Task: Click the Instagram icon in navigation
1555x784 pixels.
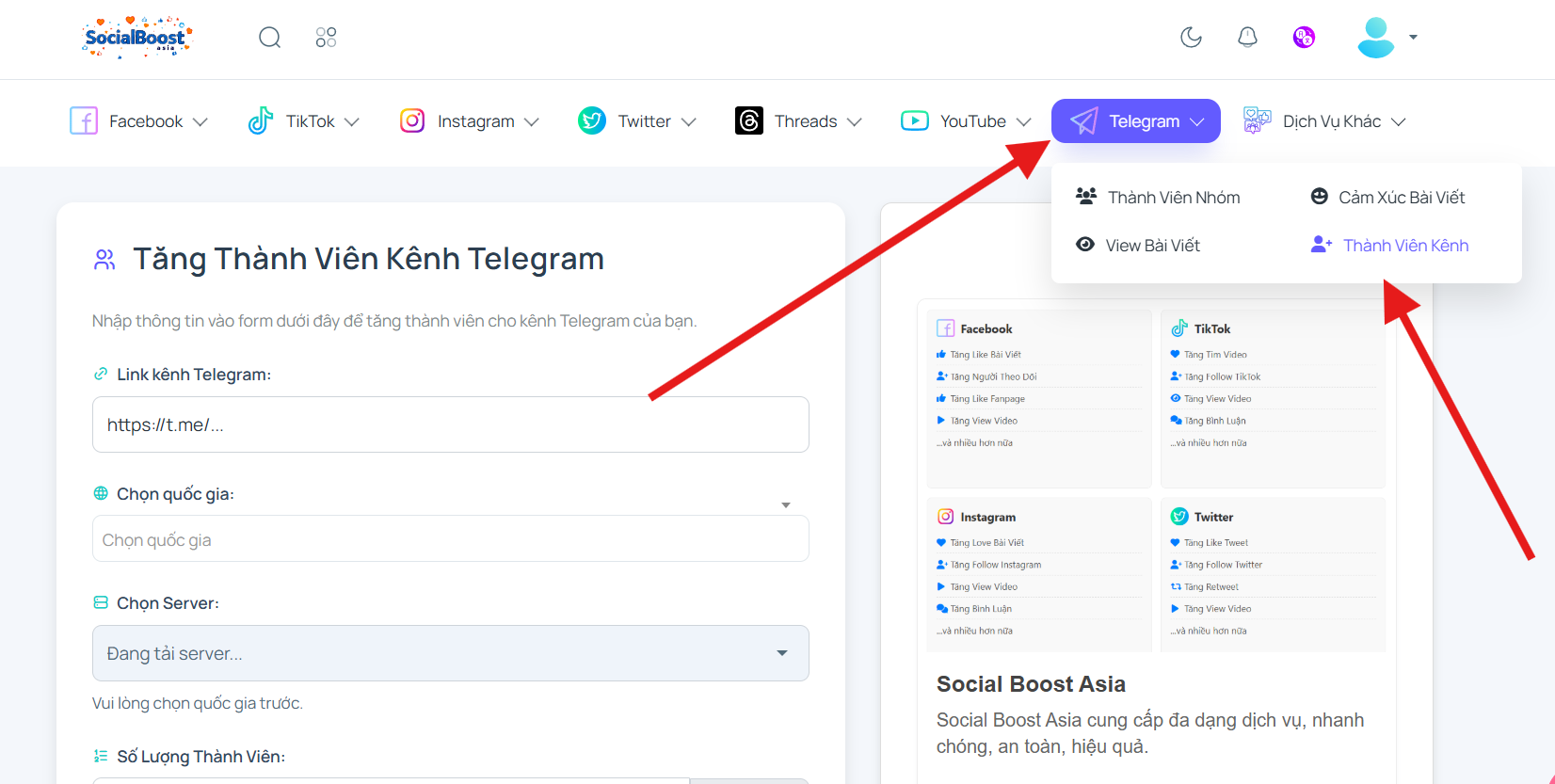Action: point(412,120)
